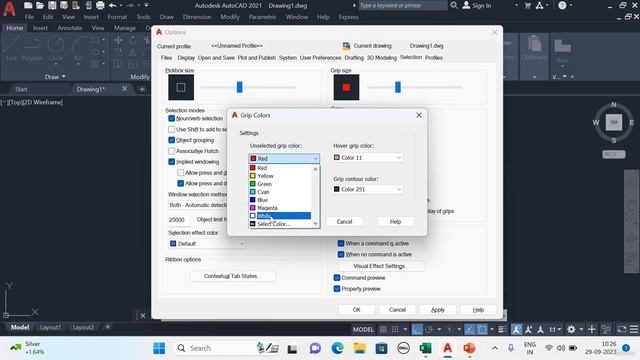640x360 pixels.
Task: Click the Open folder icon in quick access toolbar
Action: pos(40,6)
